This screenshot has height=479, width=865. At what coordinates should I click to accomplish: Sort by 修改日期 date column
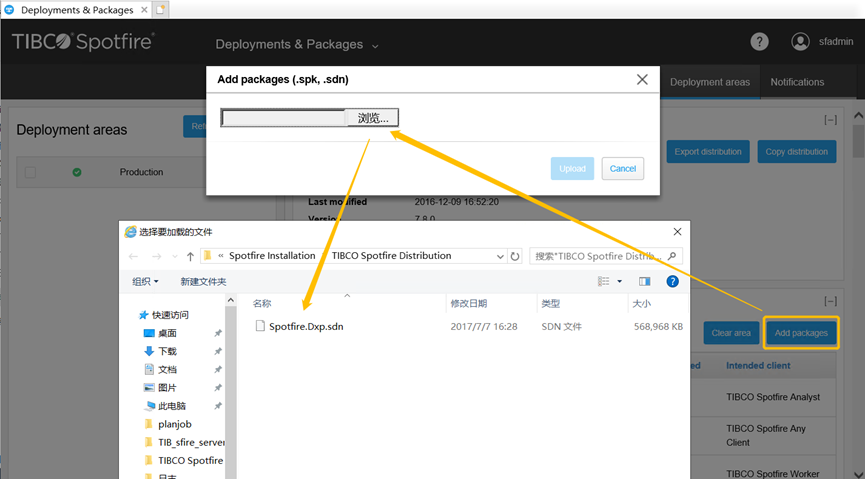[x=468, y=304]
